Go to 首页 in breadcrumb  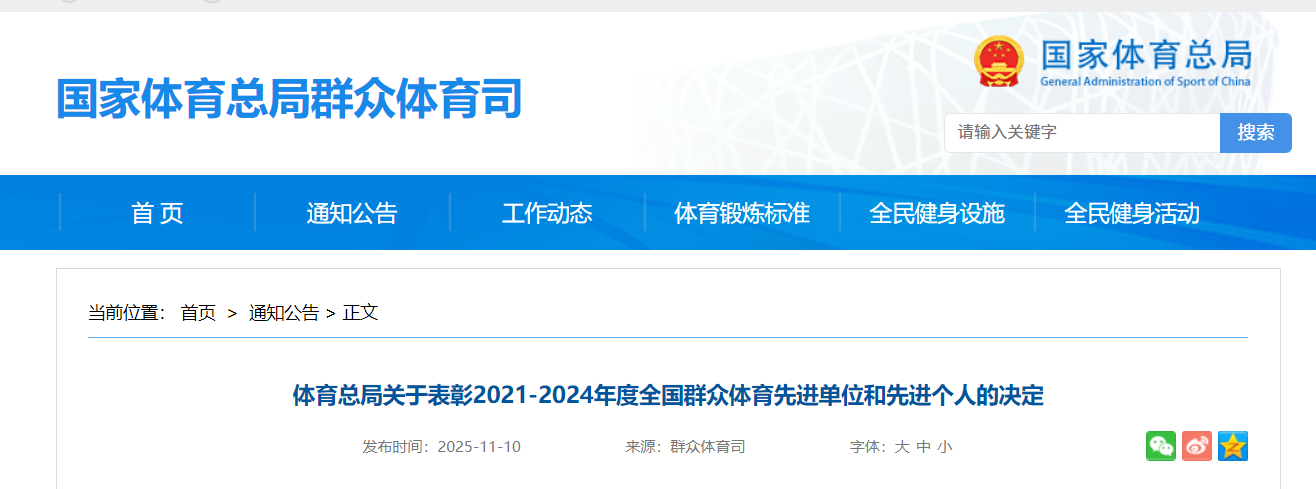coord(198,313)
